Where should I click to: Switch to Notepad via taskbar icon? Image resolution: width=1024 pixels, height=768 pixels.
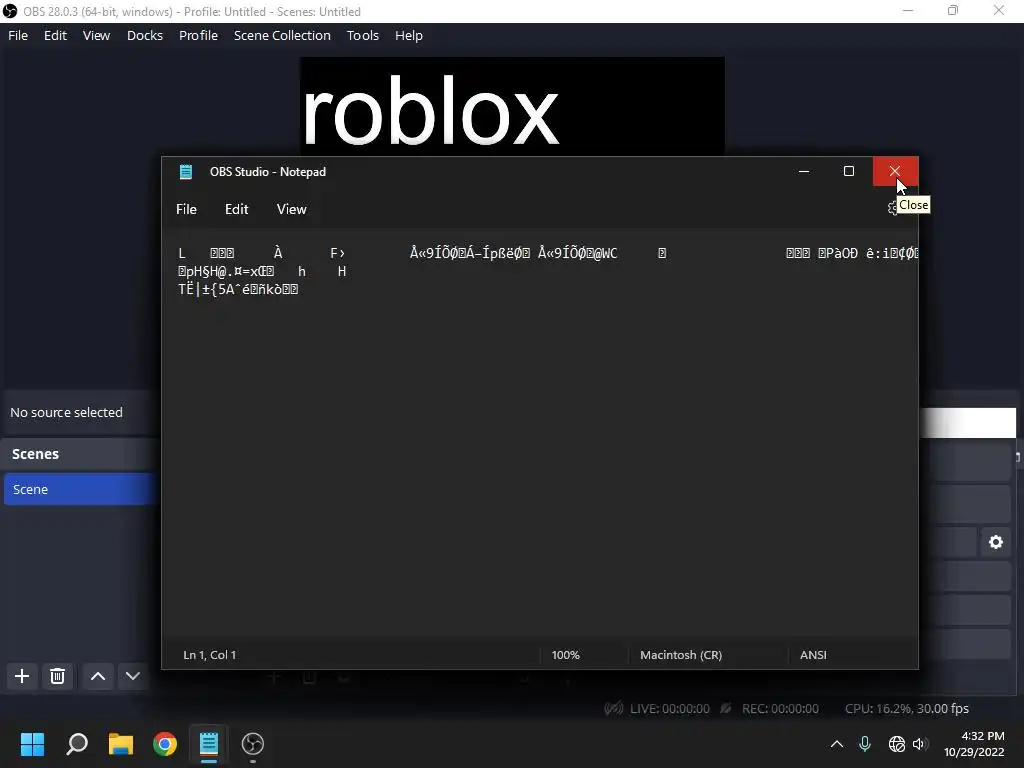pyautogui.click(x=208, y=744)
